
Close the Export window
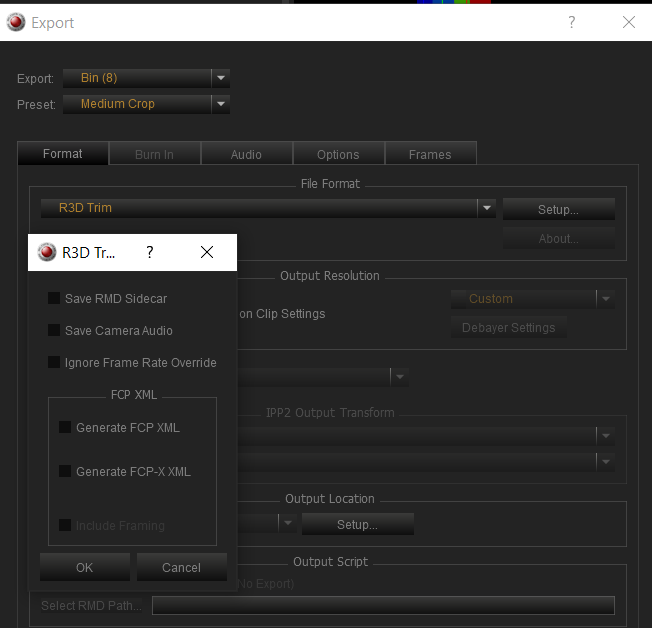tap(629, 22)
